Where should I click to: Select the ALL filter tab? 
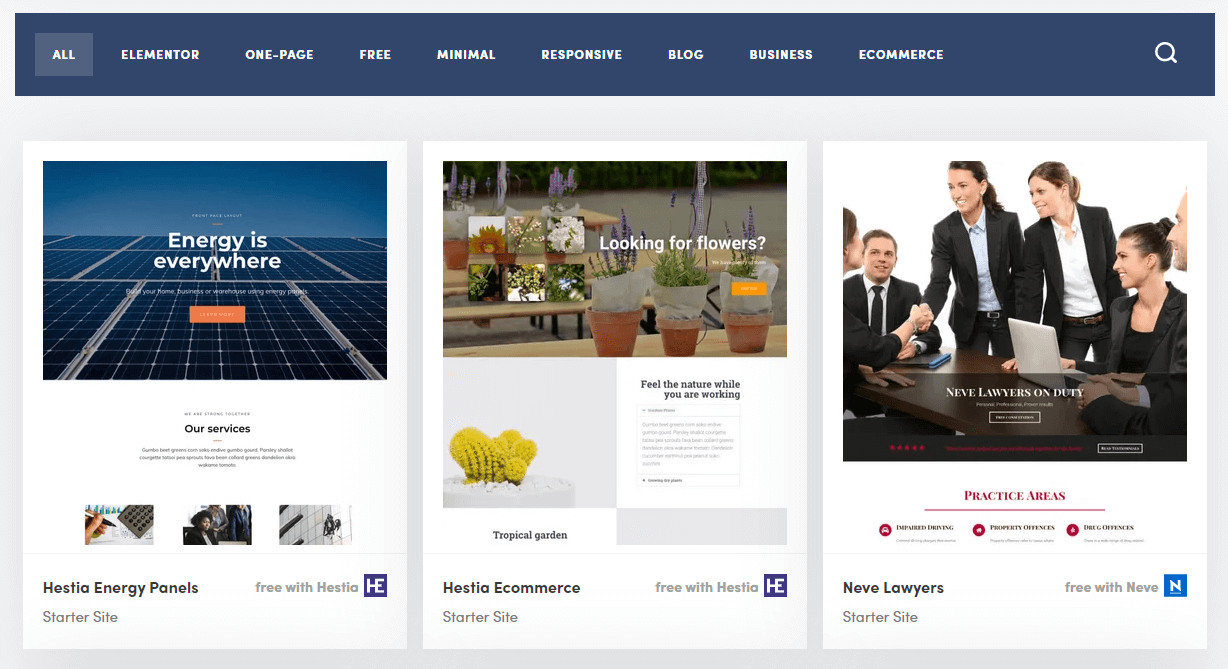pyautogui.click(x=64, y=54)
